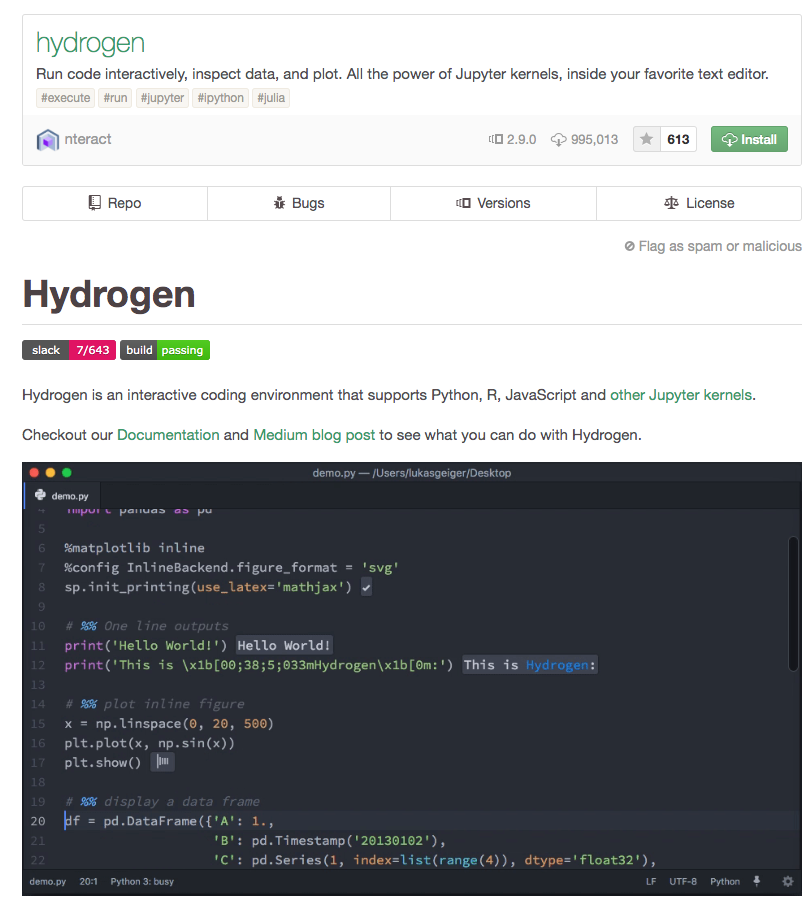Select the #julia tag
Viewport: 810px width, 912px height.
pos(271,98)
